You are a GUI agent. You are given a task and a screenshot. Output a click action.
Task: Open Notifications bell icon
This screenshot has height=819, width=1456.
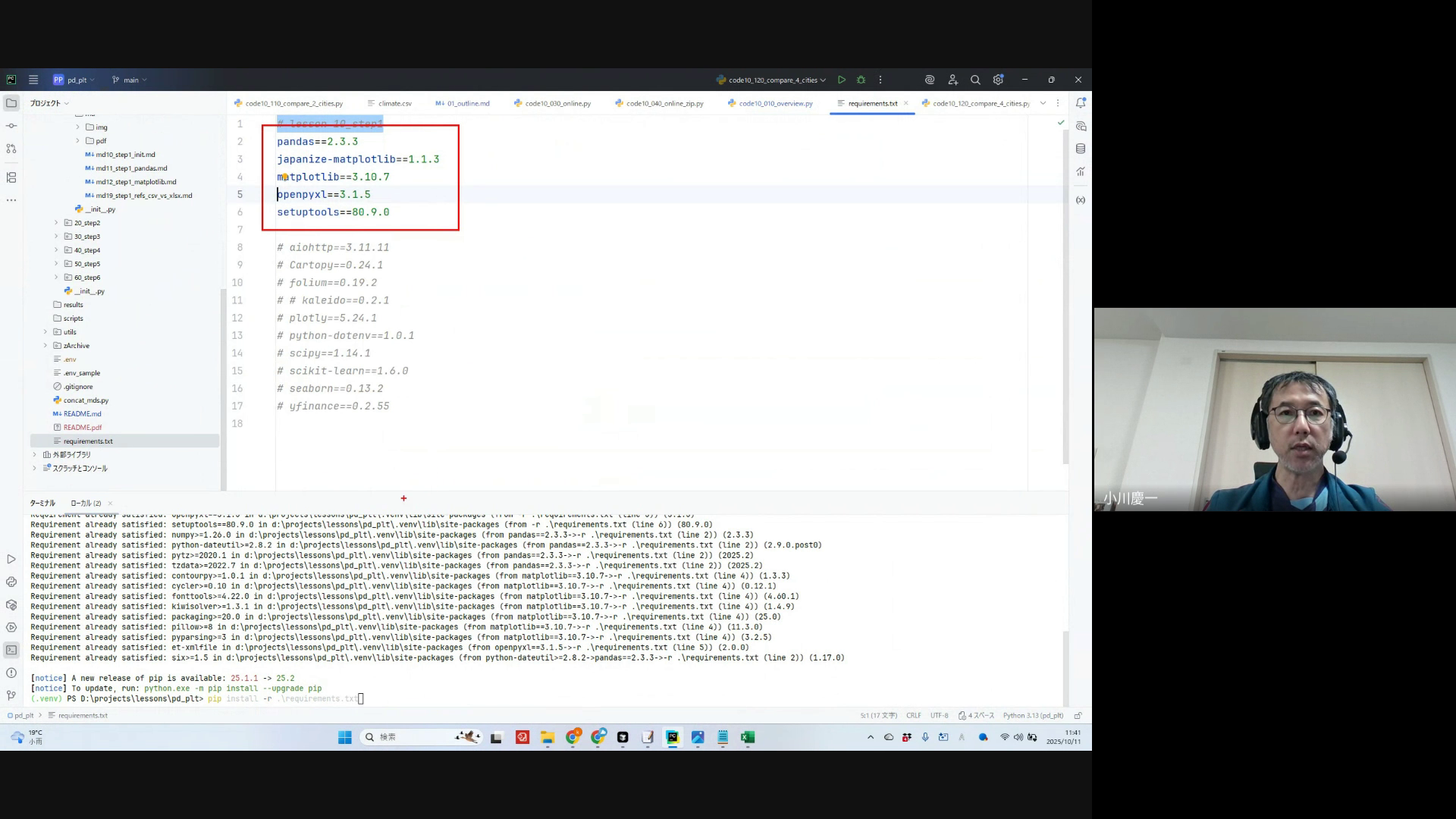coord(1081,102)
